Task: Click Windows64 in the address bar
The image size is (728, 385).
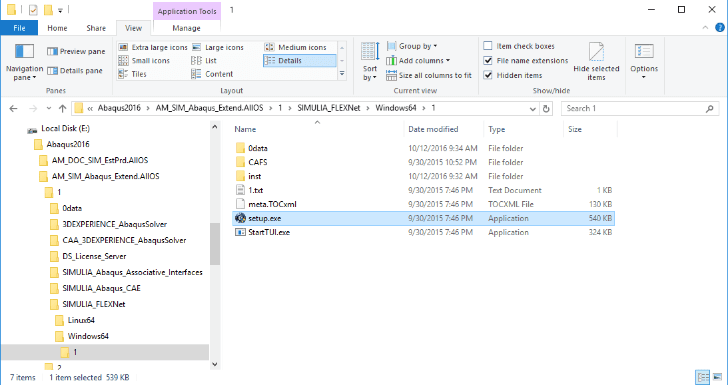Action: tap(396, 108)
